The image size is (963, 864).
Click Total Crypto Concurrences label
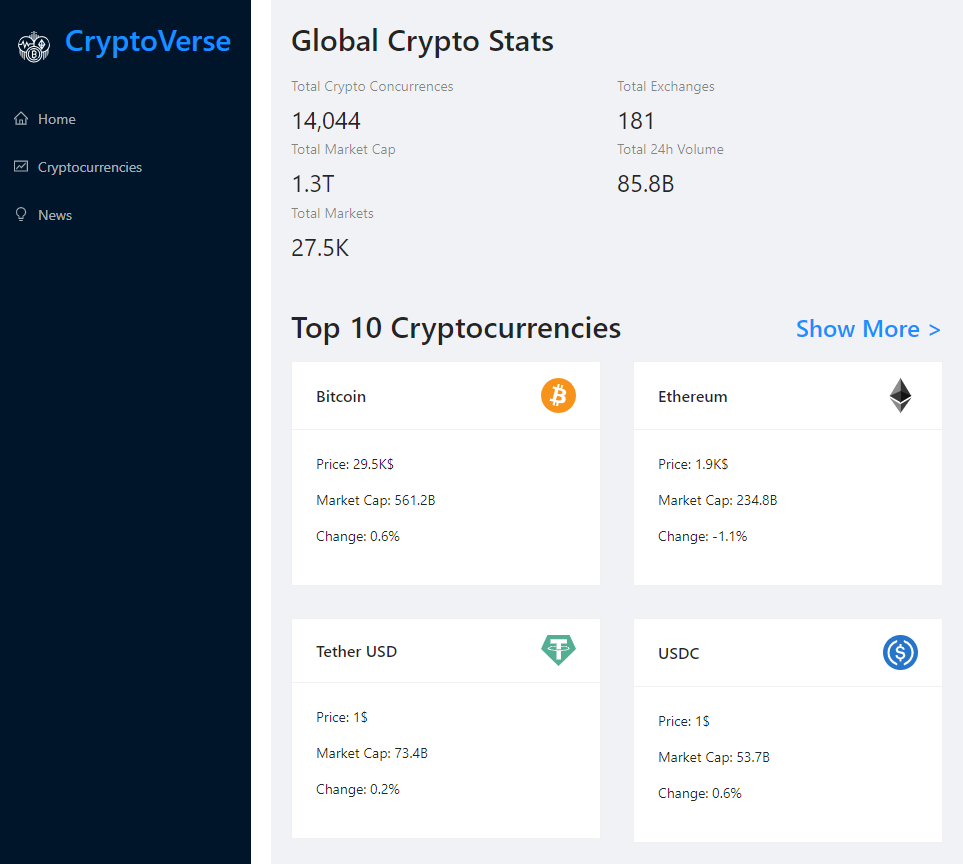point(372,87)
